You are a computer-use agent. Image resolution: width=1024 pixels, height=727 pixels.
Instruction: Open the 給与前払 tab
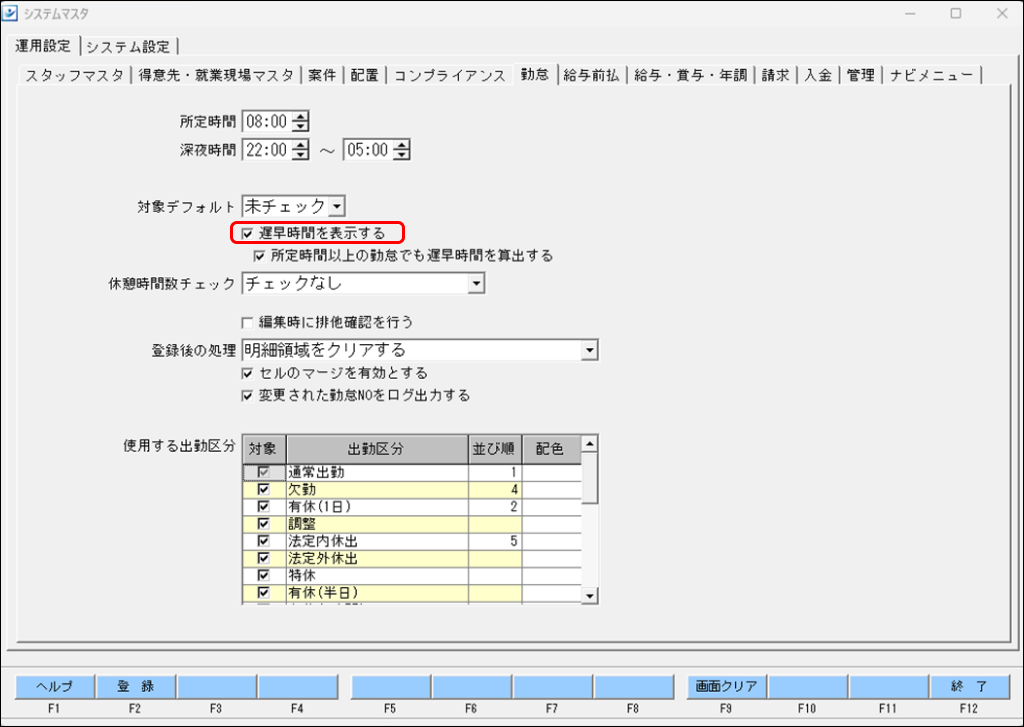pyautogui.click(x=591, y=75)
